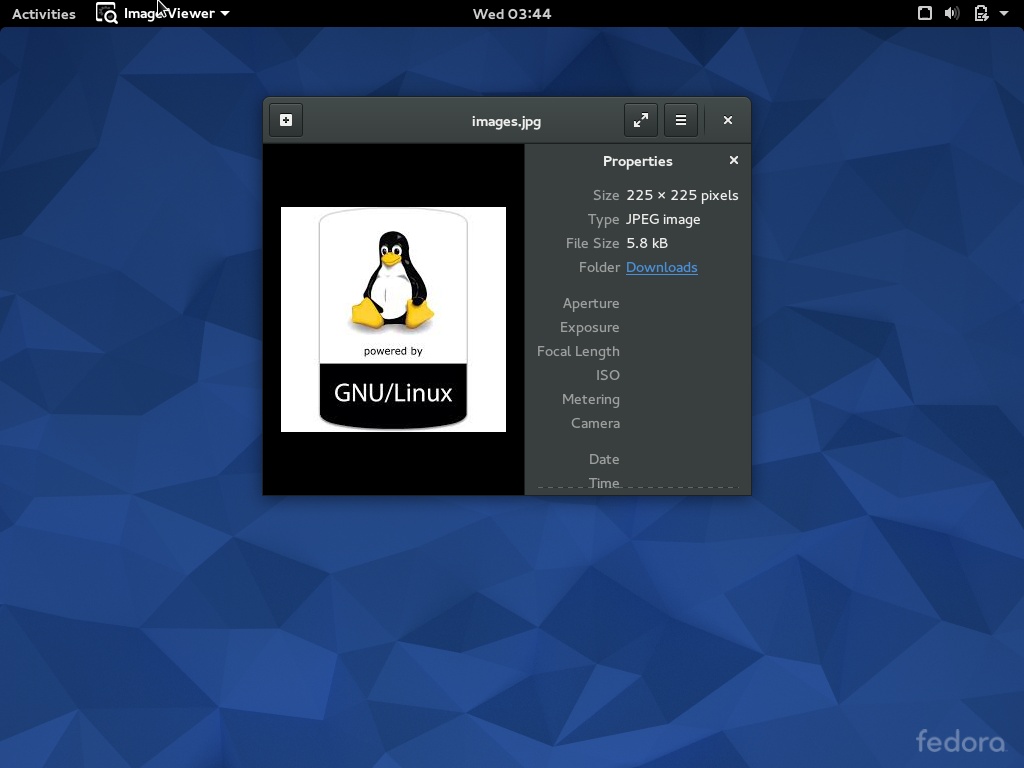The height and width of the screenshot is (768, 1024).
Task: Open the clock showing Wed 03:44
Action: pyautogui.click(x=512, y=14)
